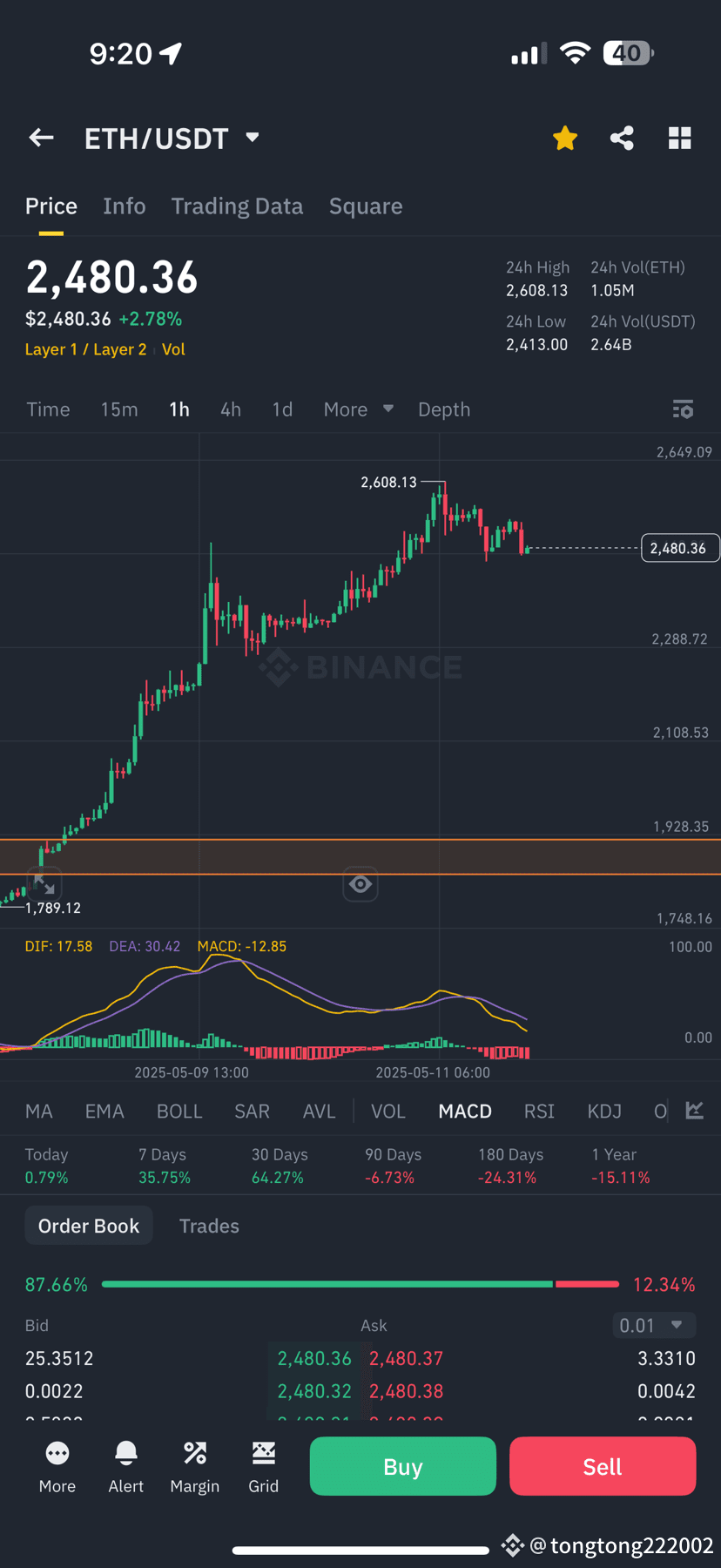Expand chart to fullscreen
The width and height of the screenshot is (721, 1568).
(x=44, y=885)
